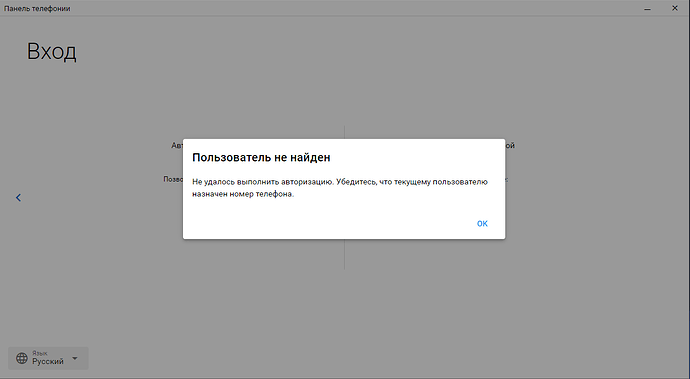This screenshot has width=690, height=379.
Task: Click the vertical divider below the dialog
Action: [344, 254]
